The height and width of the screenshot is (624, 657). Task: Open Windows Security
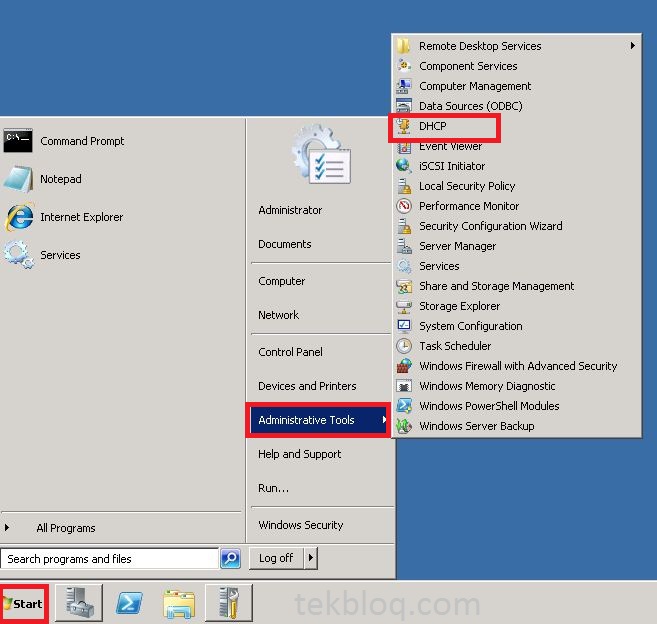[x=300, y=525]
